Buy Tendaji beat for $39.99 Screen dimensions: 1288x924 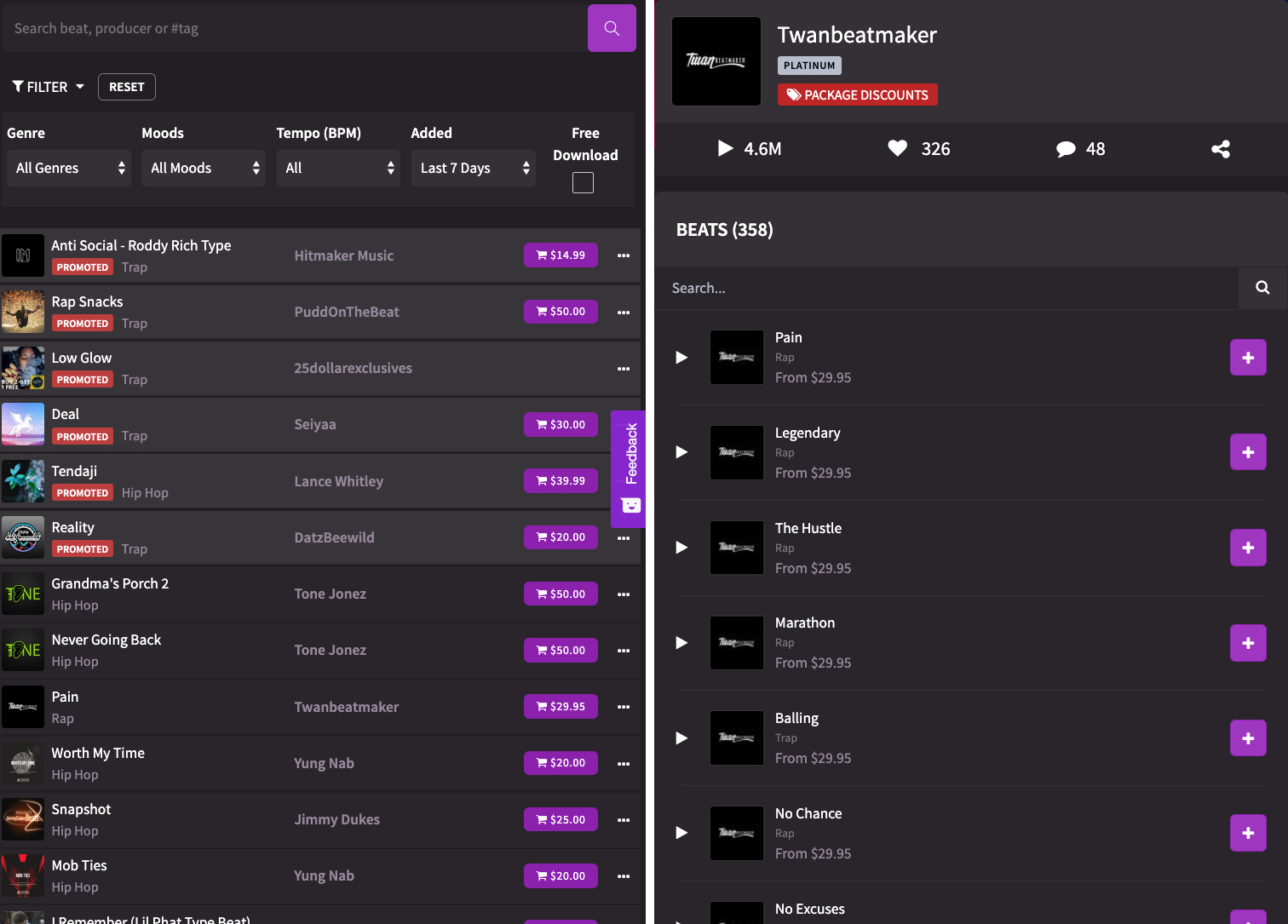[561, 481]
